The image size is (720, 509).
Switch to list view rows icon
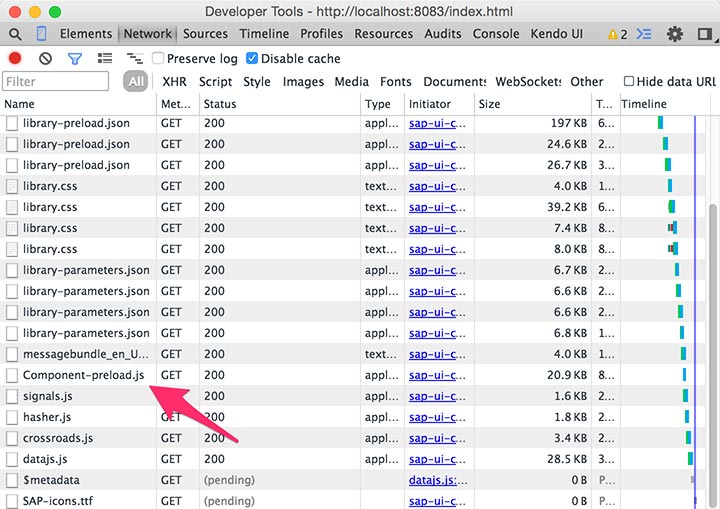[x=105, y=59]
